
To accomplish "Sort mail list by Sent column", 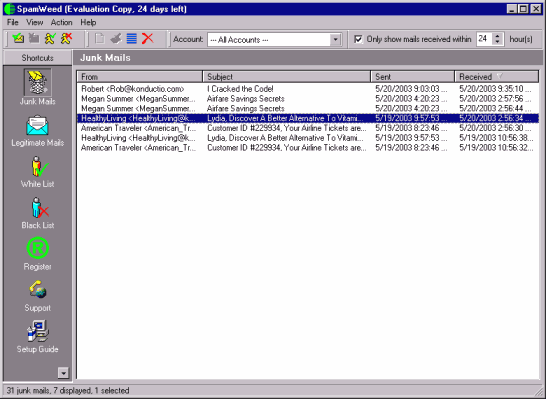I will click(x=413, y=77).
